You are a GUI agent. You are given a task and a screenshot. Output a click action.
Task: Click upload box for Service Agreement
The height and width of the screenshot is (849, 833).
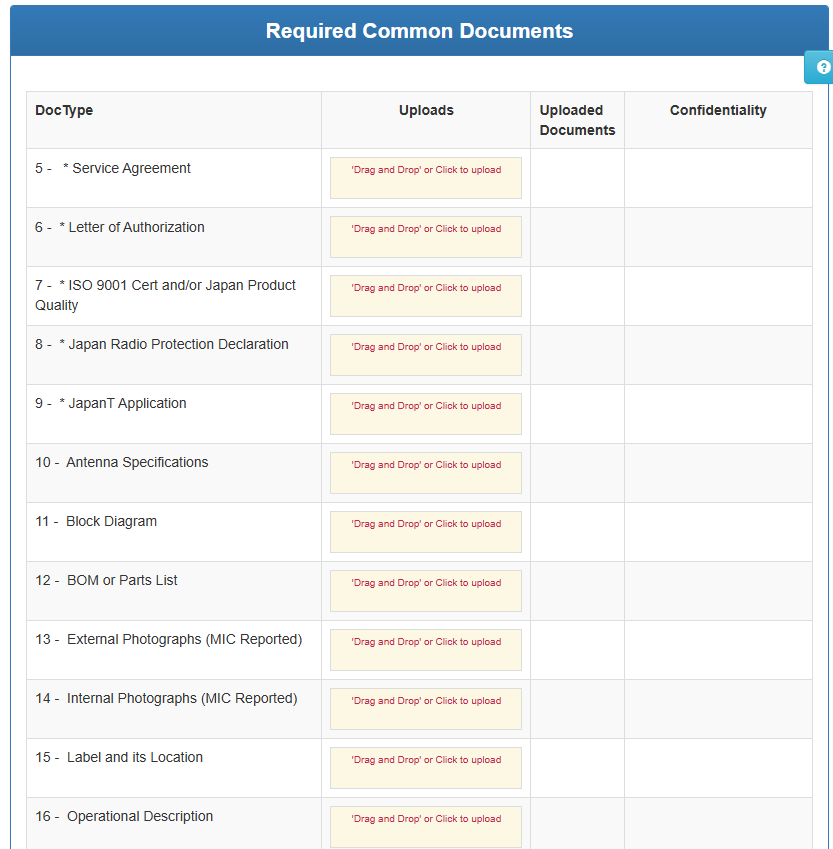click(426, 178)
